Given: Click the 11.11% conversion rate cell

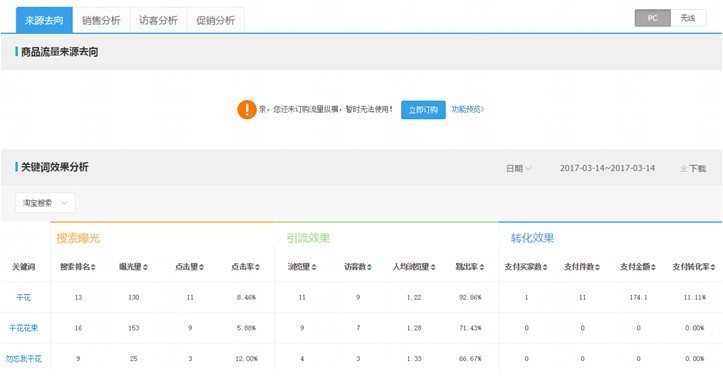Looking at the screenshot, I should (695, 298).
